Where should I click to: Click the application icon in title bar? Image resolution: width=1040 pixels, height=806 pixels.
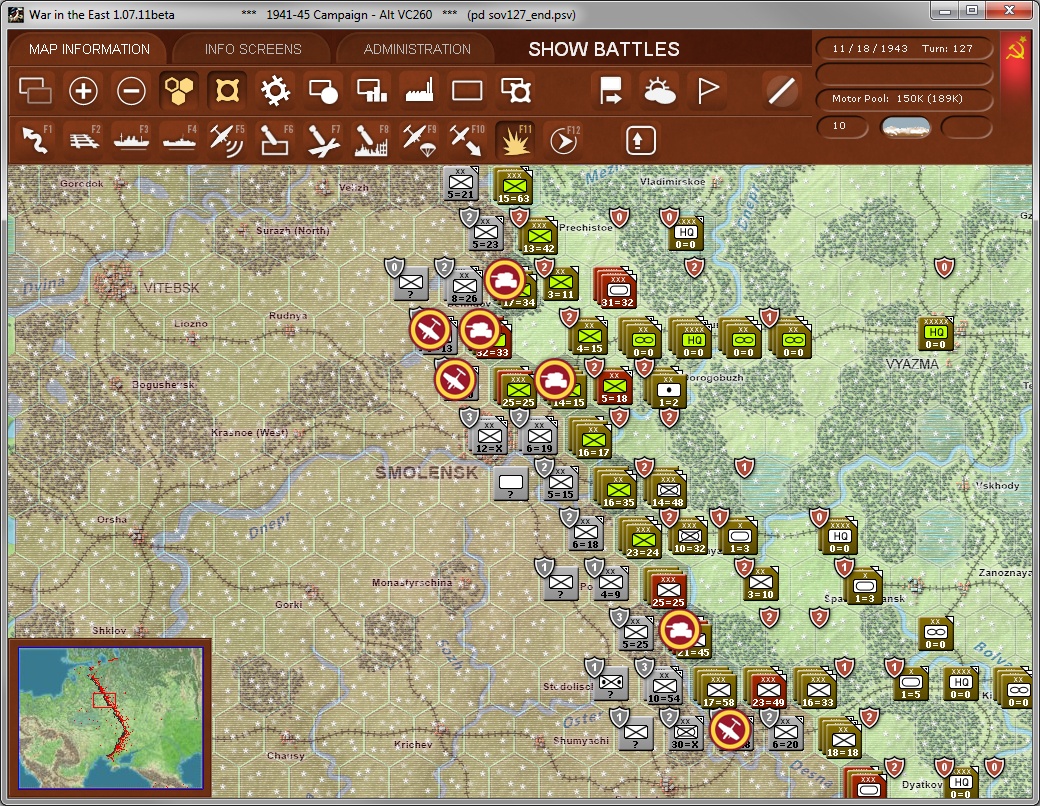point(18,15)
